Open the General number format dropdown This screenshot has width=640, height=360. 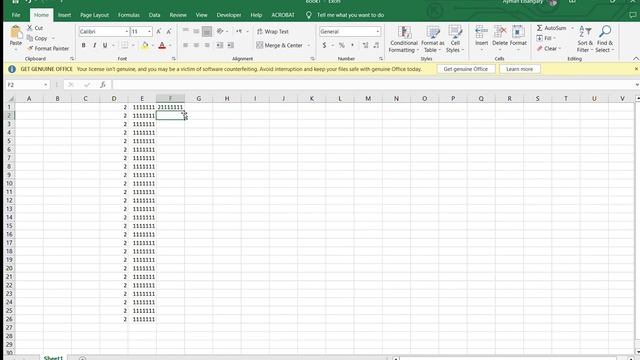[378, 31]
